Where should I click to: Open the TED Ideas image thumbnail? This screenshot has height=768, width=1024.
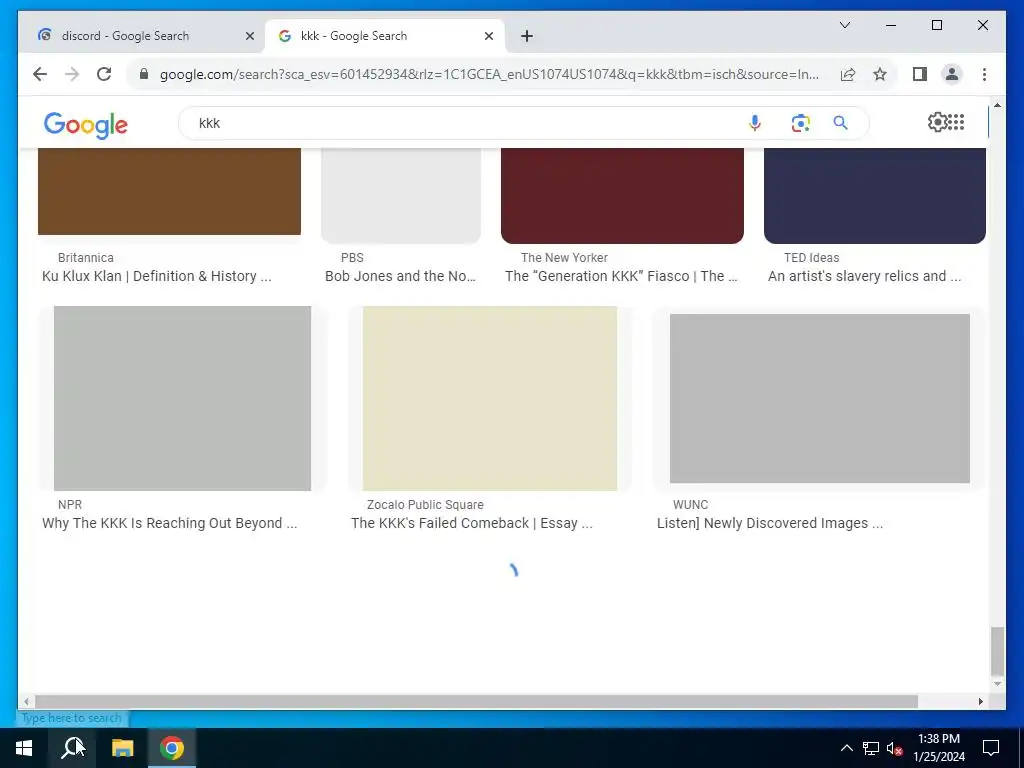[x=874, y=195]
